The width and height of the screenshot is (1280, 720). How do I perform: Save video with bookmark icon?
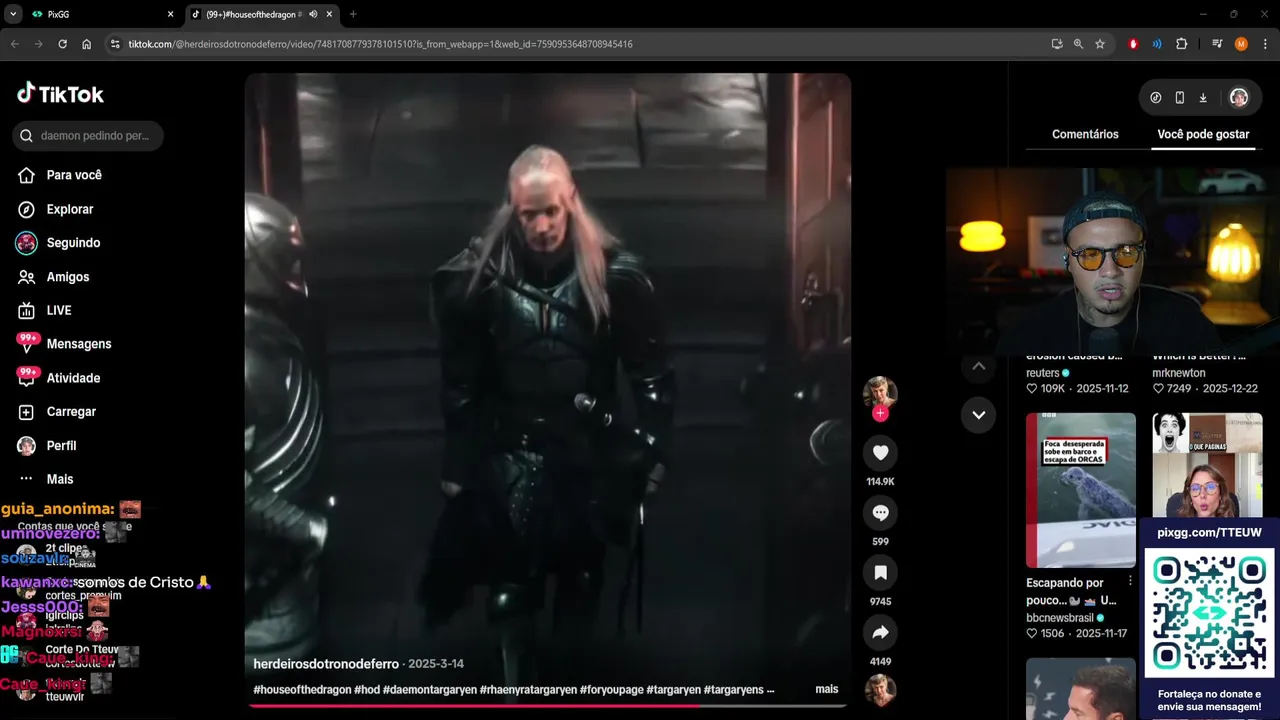(880, 573)
